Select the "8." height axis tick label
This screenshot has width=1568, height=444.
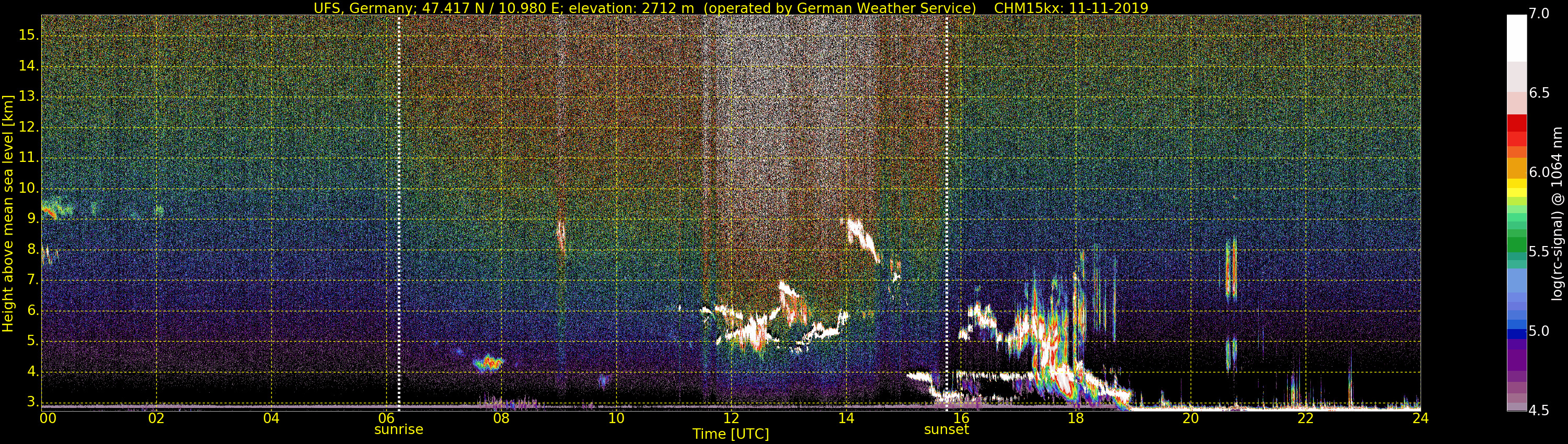[32, 249]
